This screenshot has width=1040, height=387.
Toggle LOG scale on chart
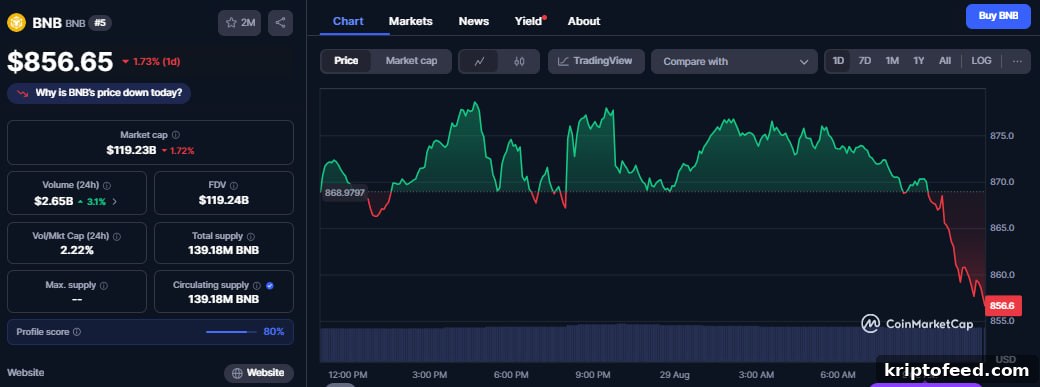click(x=982, y=61)
